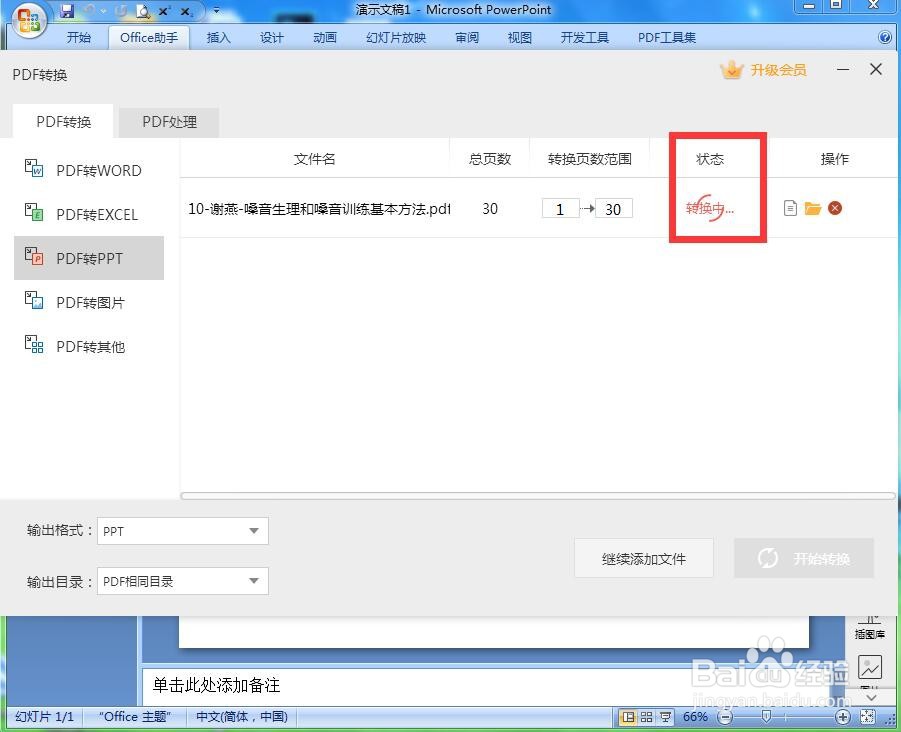Click the 升级会员 crown icon

pyautogui.click(x=733, y=70)
